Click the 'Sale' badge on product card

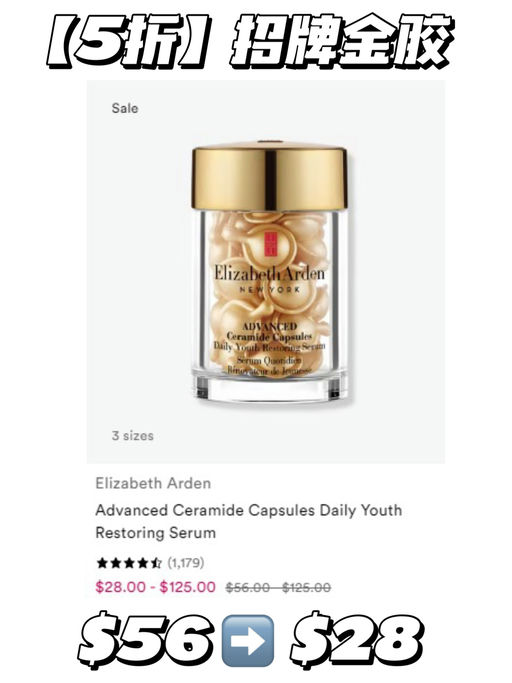pyautogui.click(x=125, y=108)
